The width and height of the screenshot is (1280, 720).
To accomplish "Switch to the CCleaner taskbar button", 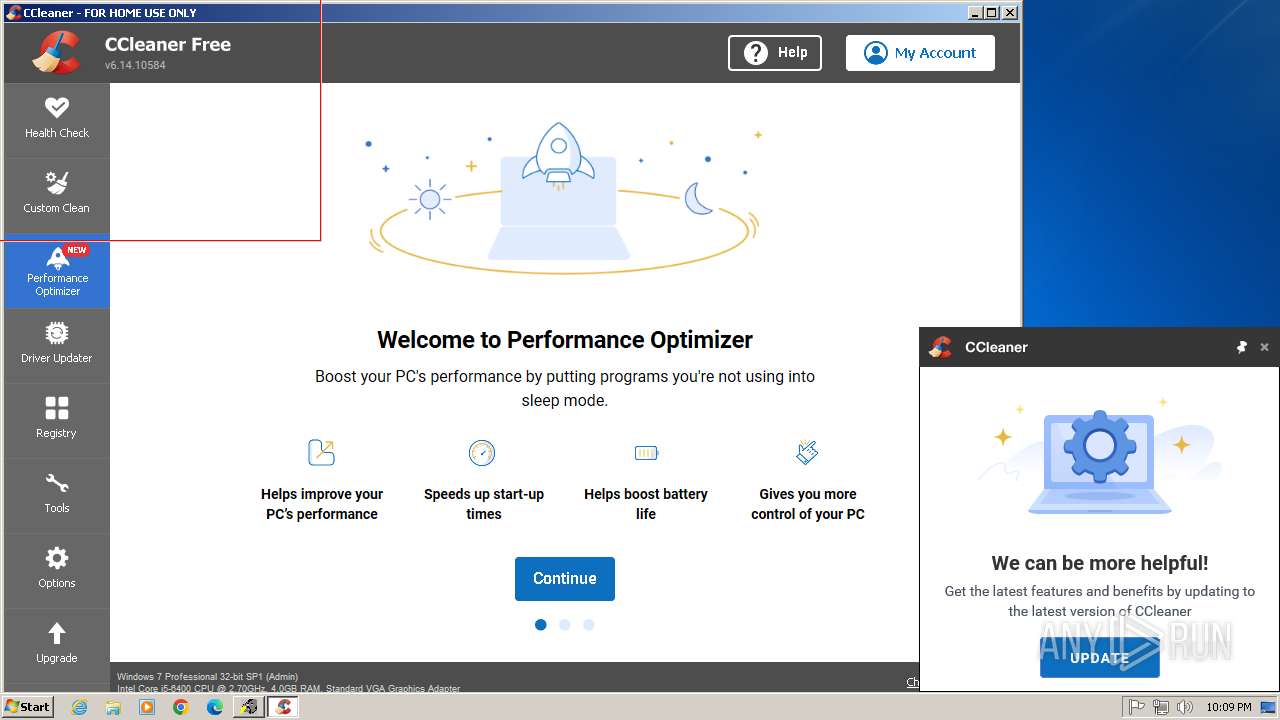I will click(x=283, y=707).
